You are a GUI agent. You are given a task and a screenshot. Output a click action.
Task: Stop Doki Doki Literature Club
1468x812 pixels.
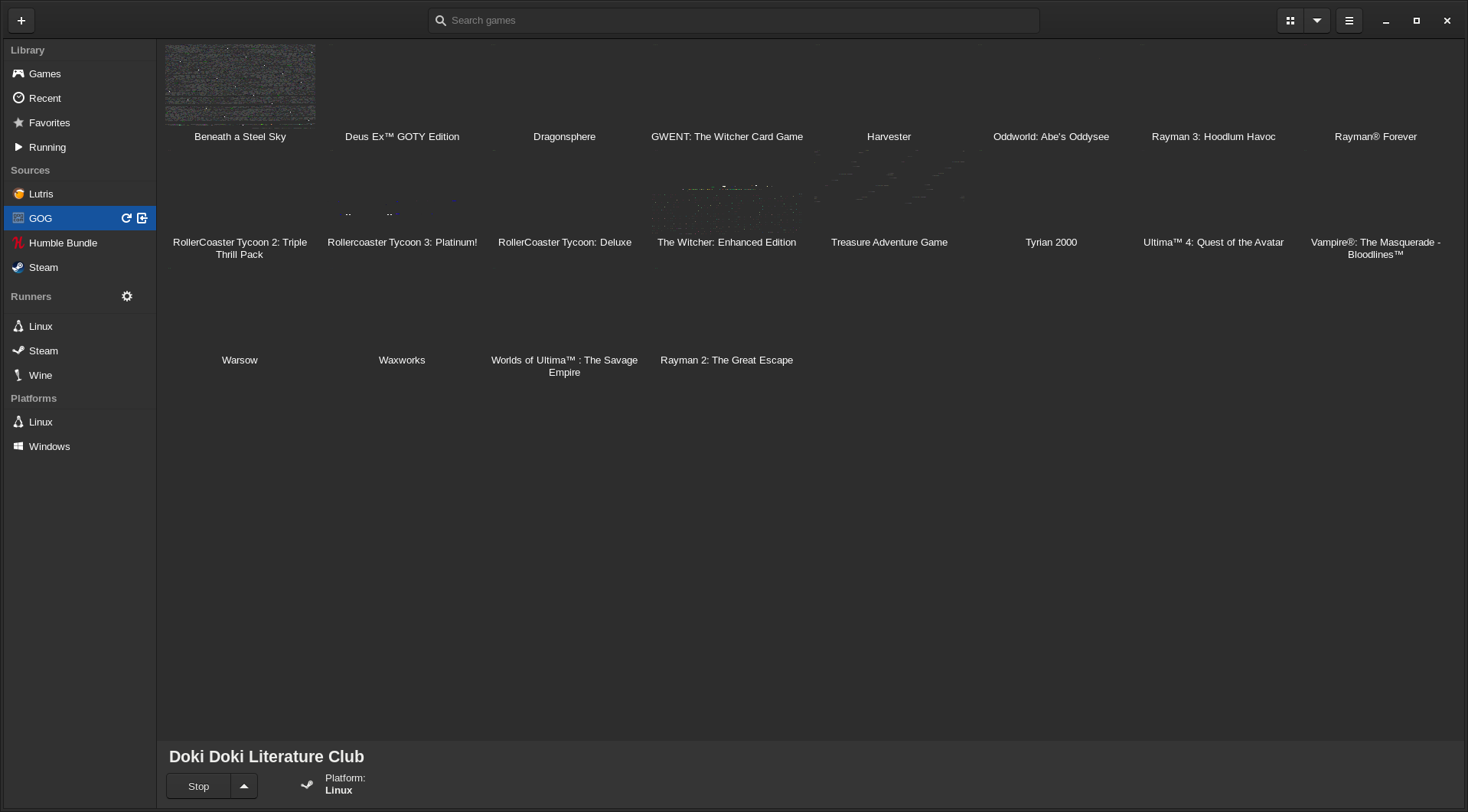[197, 786]
